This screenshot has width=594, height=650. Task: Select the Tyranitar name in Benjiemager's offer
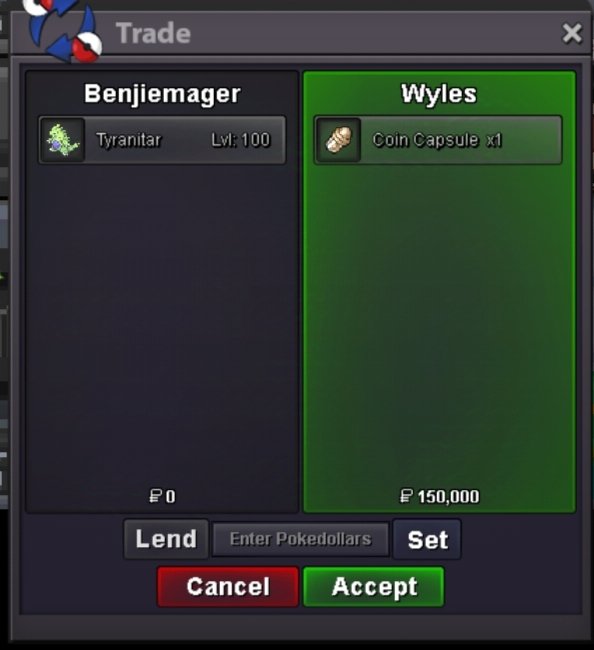click(x=128, y=140)
